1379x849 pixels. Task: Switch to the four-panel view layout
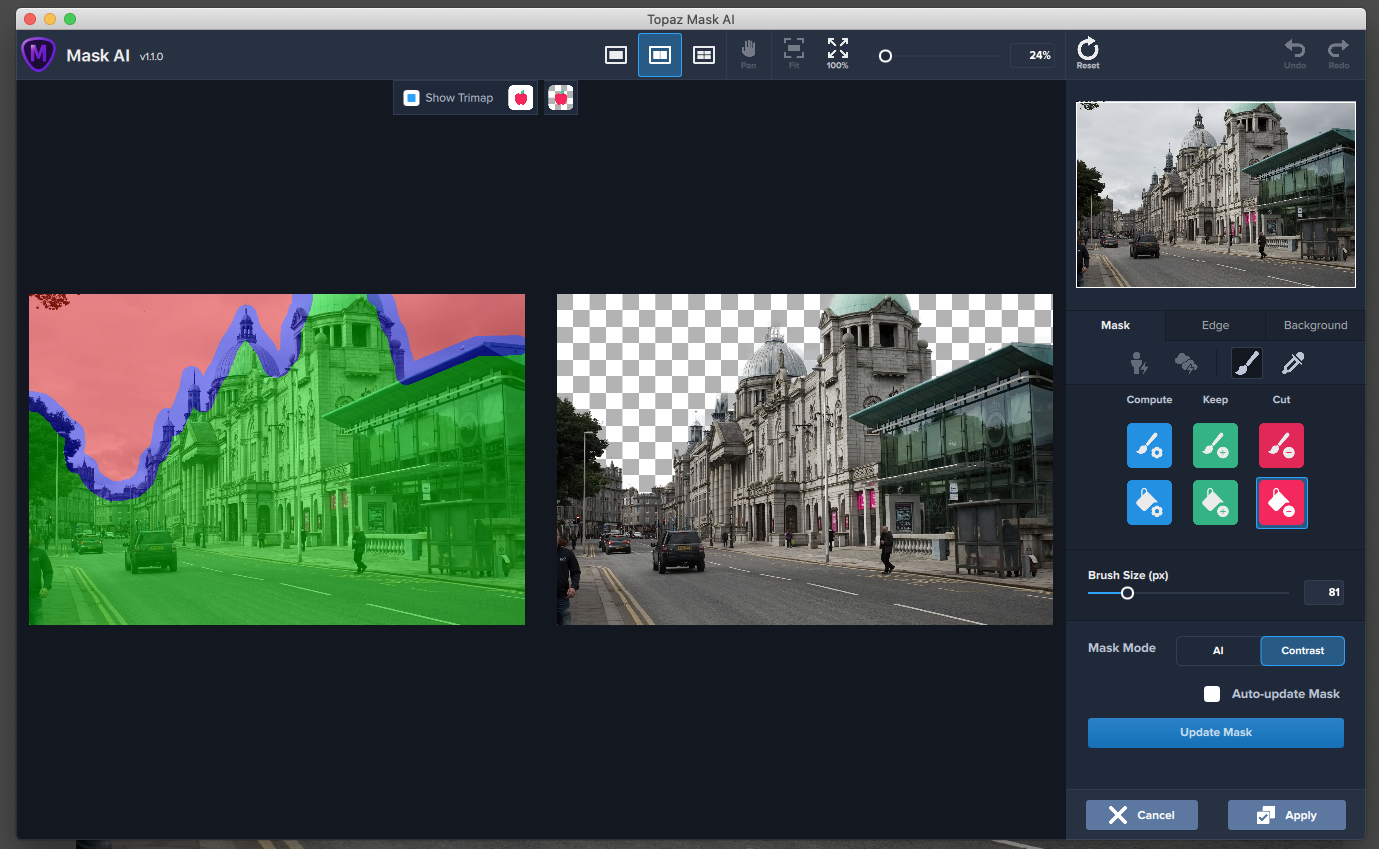(x=704, y=55)
